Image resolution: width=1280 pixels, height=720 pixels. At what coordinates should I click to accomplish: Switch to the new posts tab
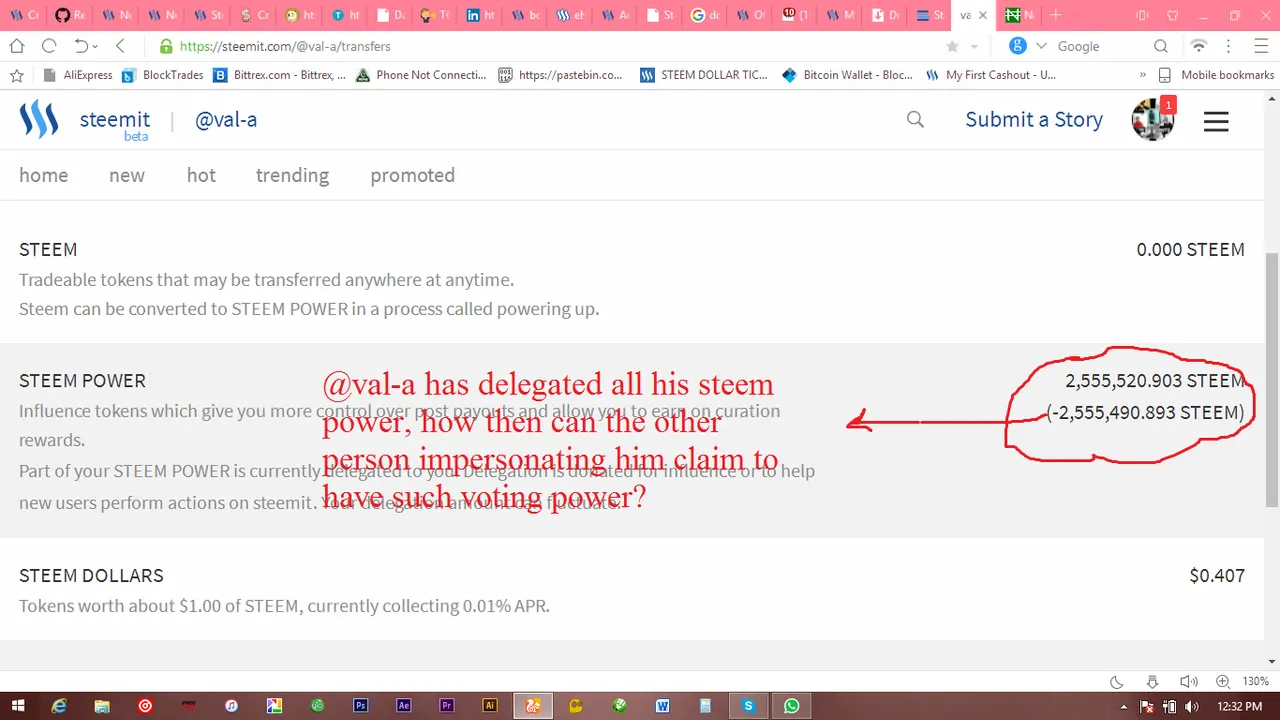click(x=127, y=175)
